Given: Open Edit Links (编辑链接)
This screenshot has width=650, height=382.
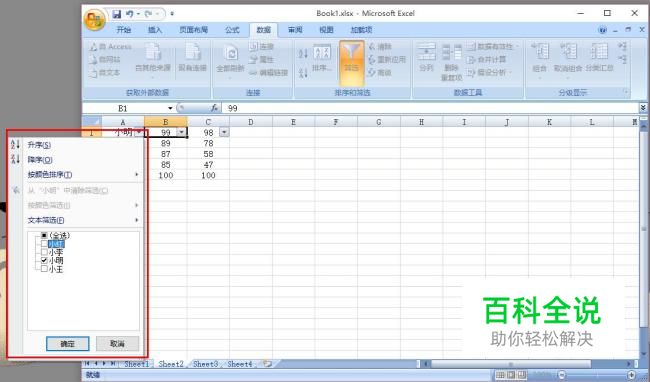Looking at the screenshot, I should [x=269, y=73].
